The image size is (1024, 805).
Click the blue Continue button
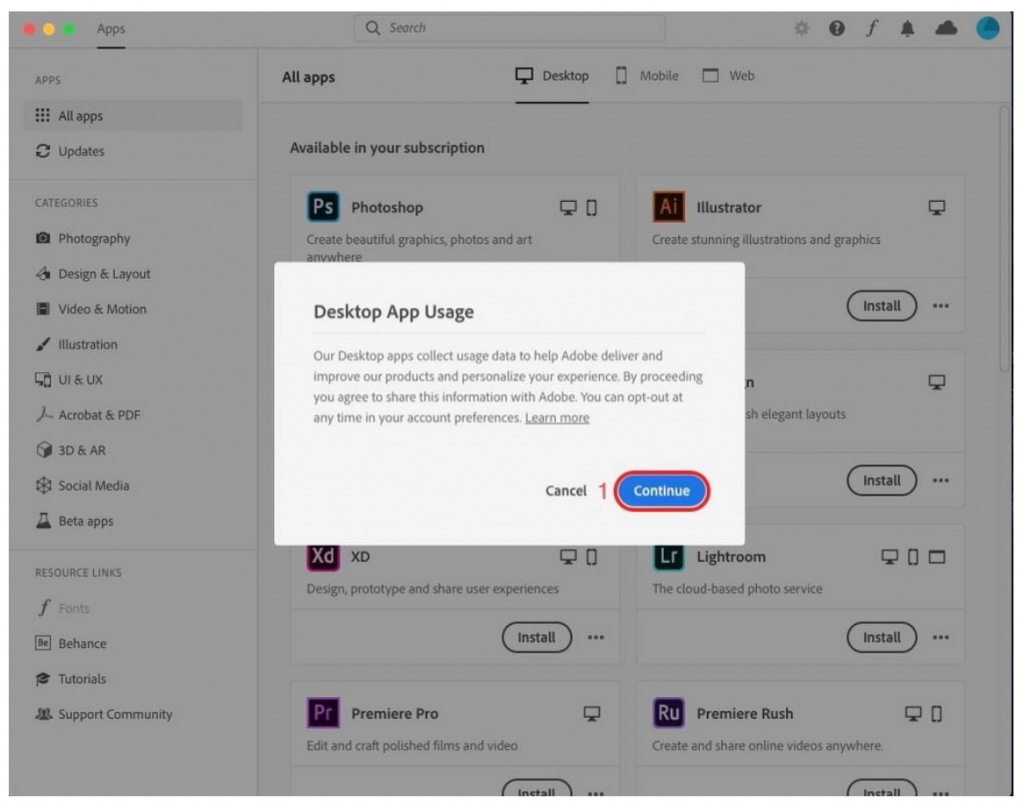(x=661, y=491)
